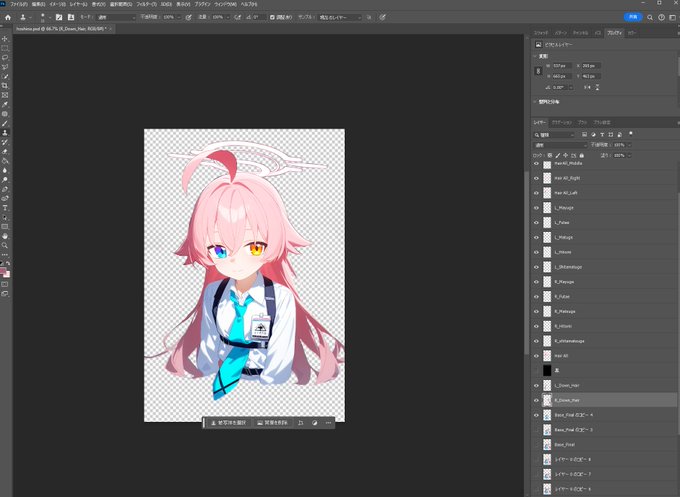This screenshot has height=497, width=680.
Task: Hide the L_Mayuge layer
Action: [536, 208]
